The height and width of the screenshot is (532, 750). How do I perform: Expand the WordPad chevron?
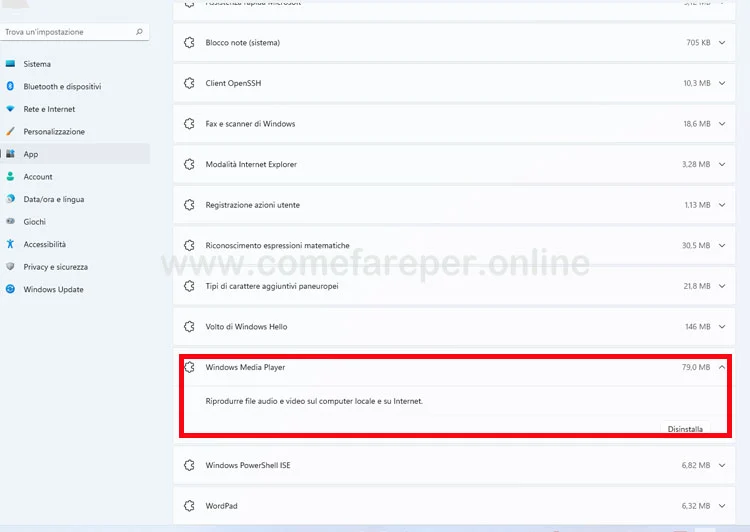(722, 506)
